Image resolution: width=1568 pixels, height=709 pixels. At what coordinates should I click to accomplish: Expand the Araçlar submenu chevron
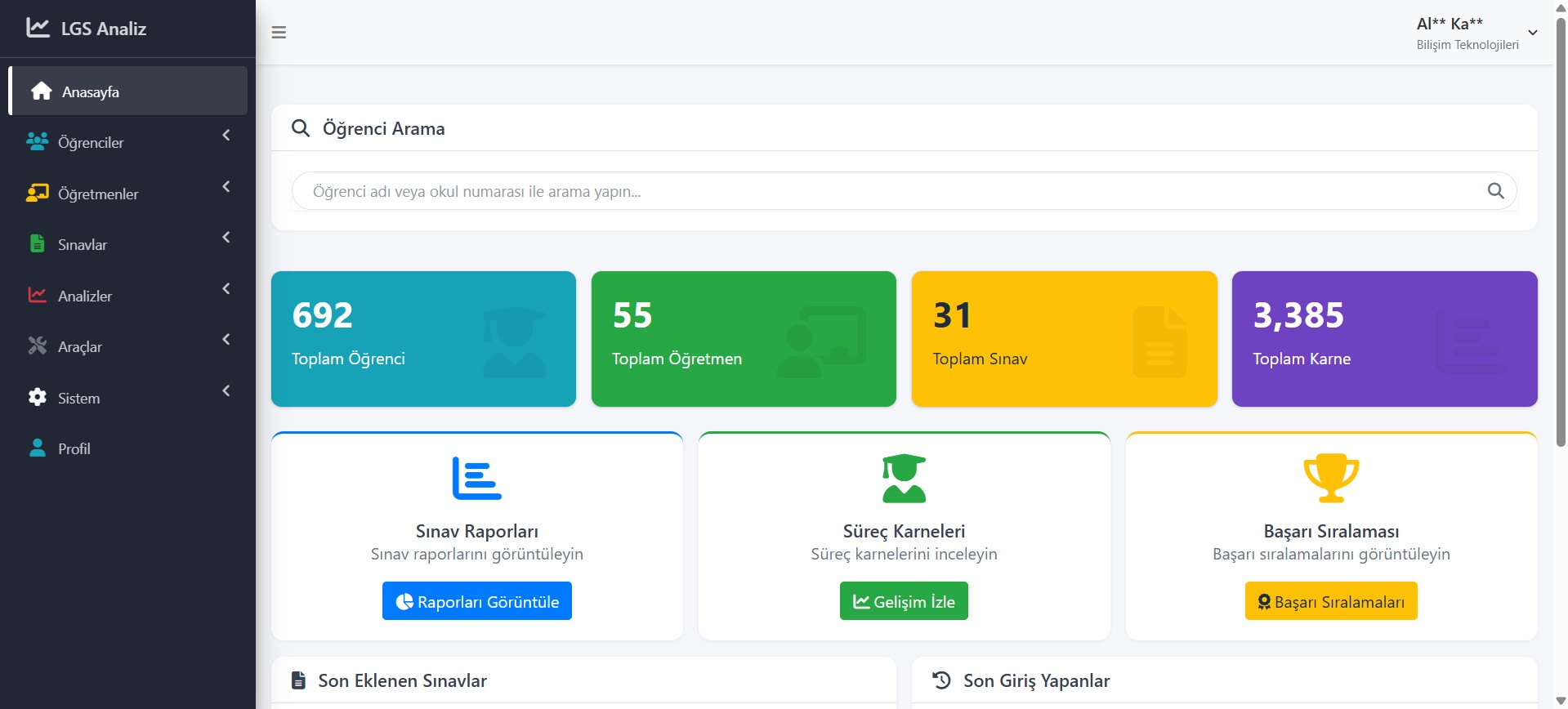pyautogui.click(x=226, y=340)
